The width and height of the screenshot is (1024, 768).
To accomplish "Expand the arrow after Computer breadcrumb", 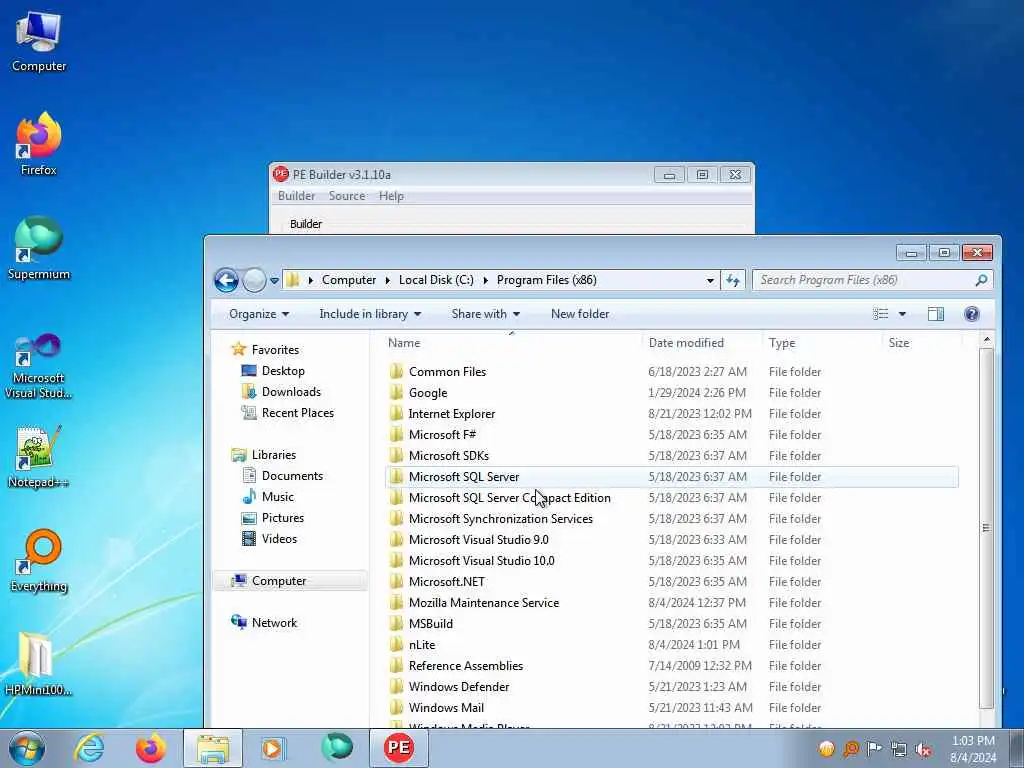I will (387, 280).
